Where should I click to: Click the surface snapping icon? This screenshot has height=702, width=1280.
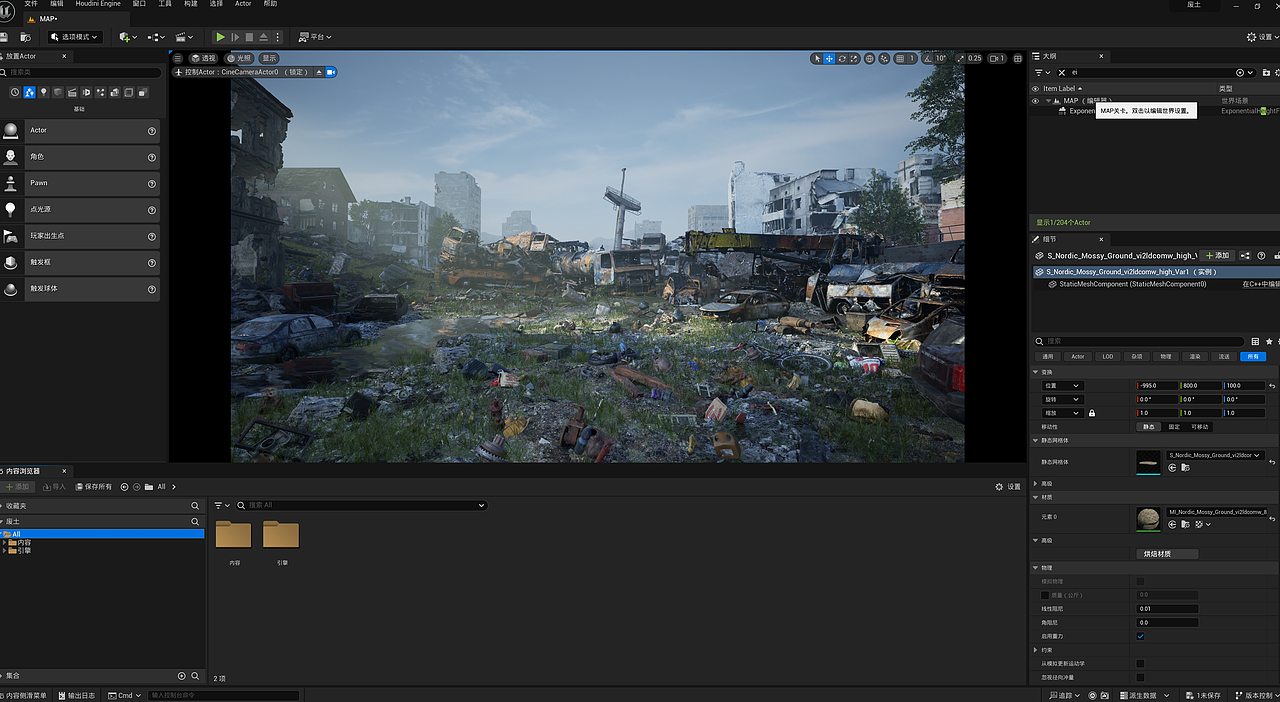tap(884, 58)
